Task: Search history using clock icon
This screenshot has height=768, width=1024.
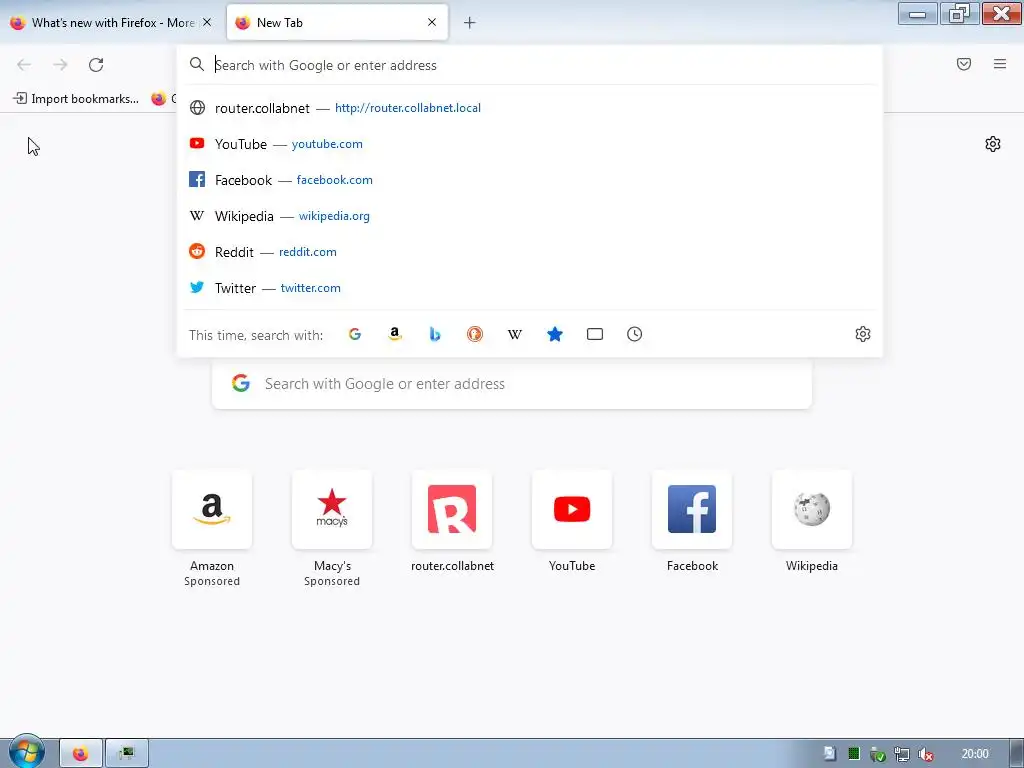Action: click(x=634, y=334)
